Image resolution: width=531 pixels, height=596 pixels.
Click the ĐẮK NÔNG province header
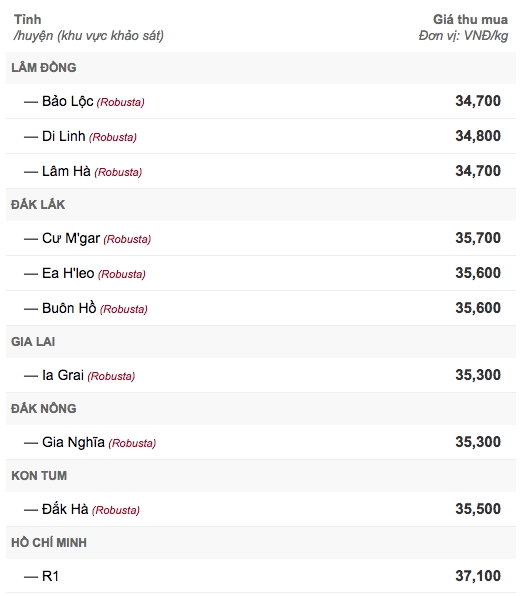tap(44, 409)
